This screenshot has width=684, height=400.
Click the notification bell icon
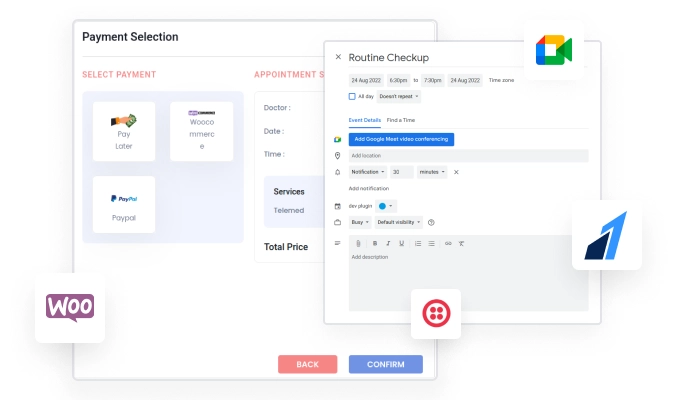click(x=337, y=172)
